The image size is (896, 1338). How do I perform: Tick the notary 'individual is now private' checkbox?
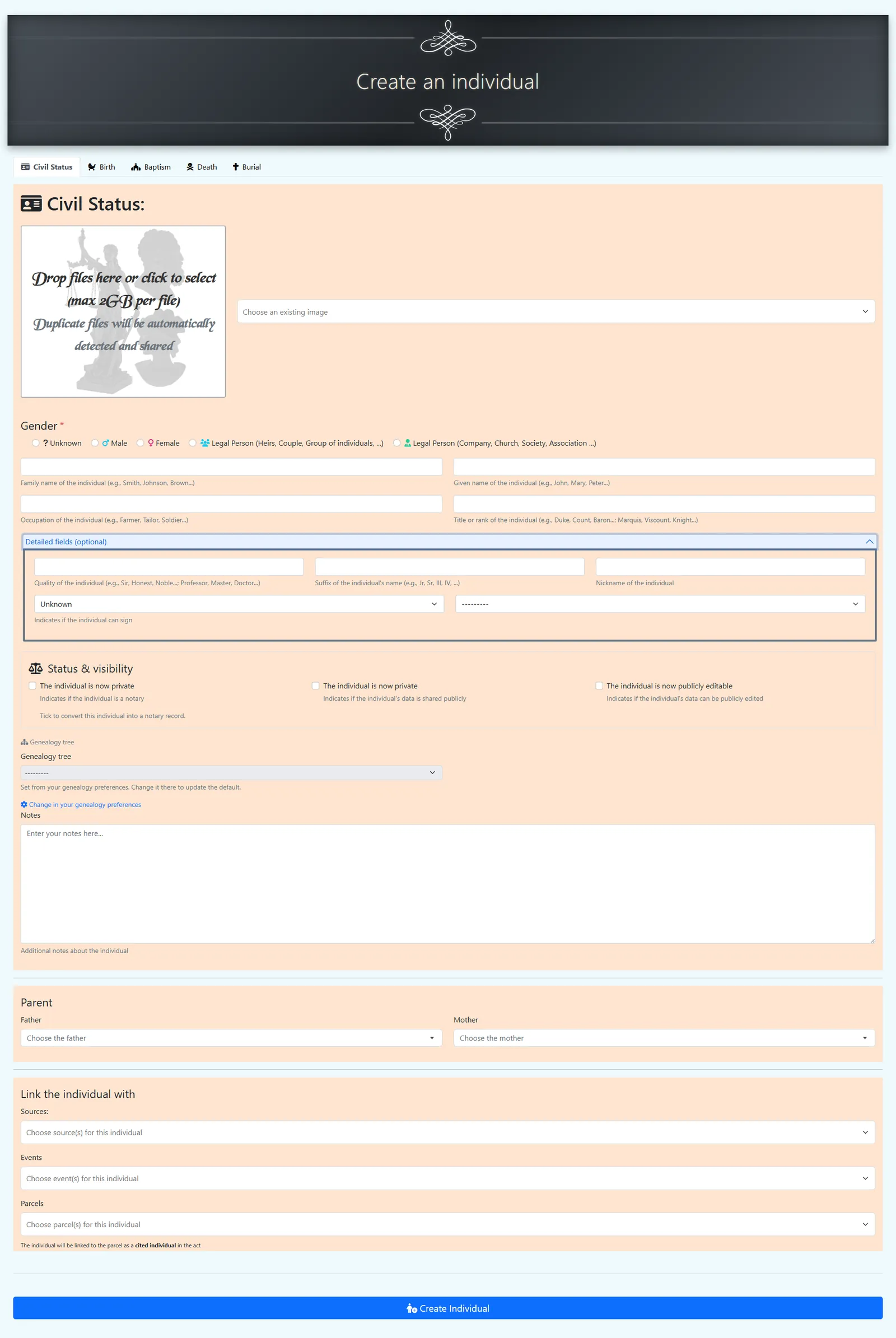pyautogui.click(x=32, y=686)
